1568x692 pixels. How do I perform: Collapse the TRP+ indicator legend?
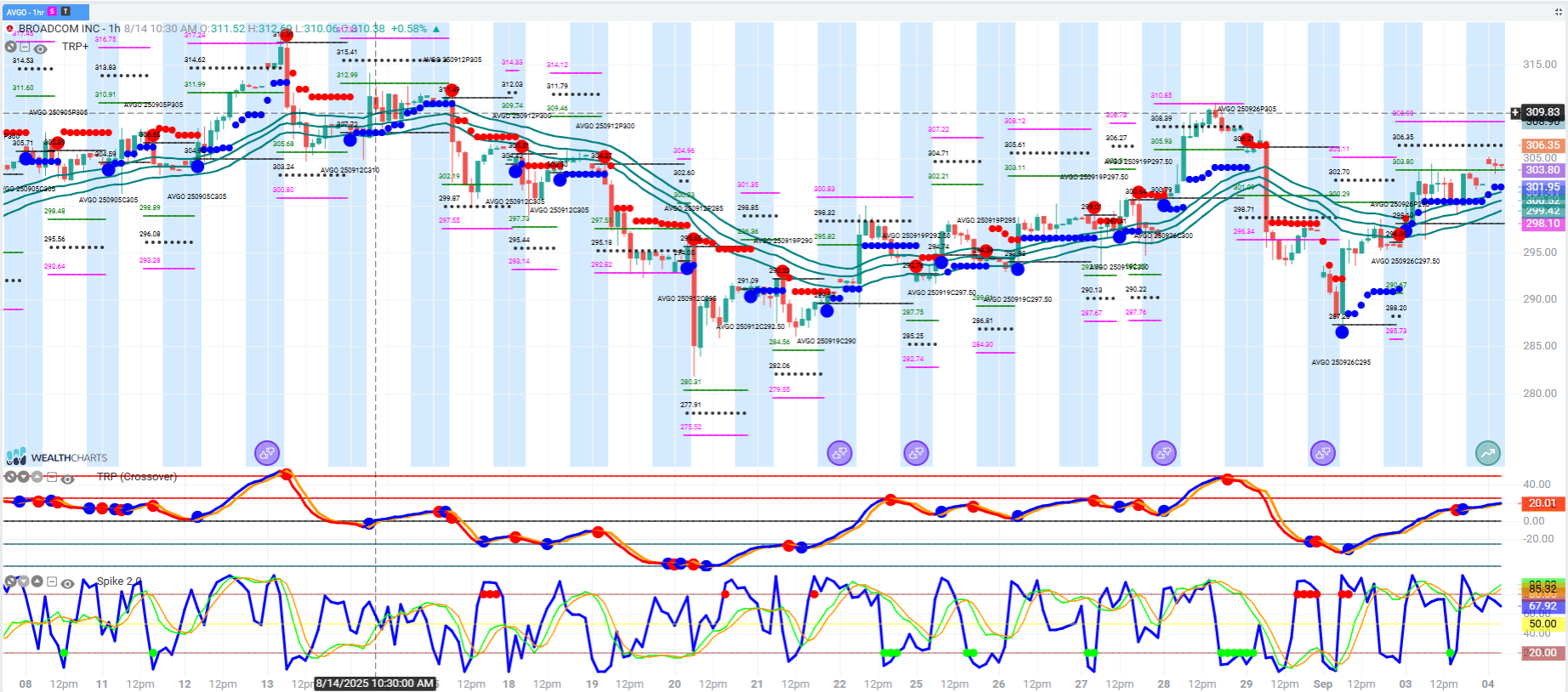(25, 48)
